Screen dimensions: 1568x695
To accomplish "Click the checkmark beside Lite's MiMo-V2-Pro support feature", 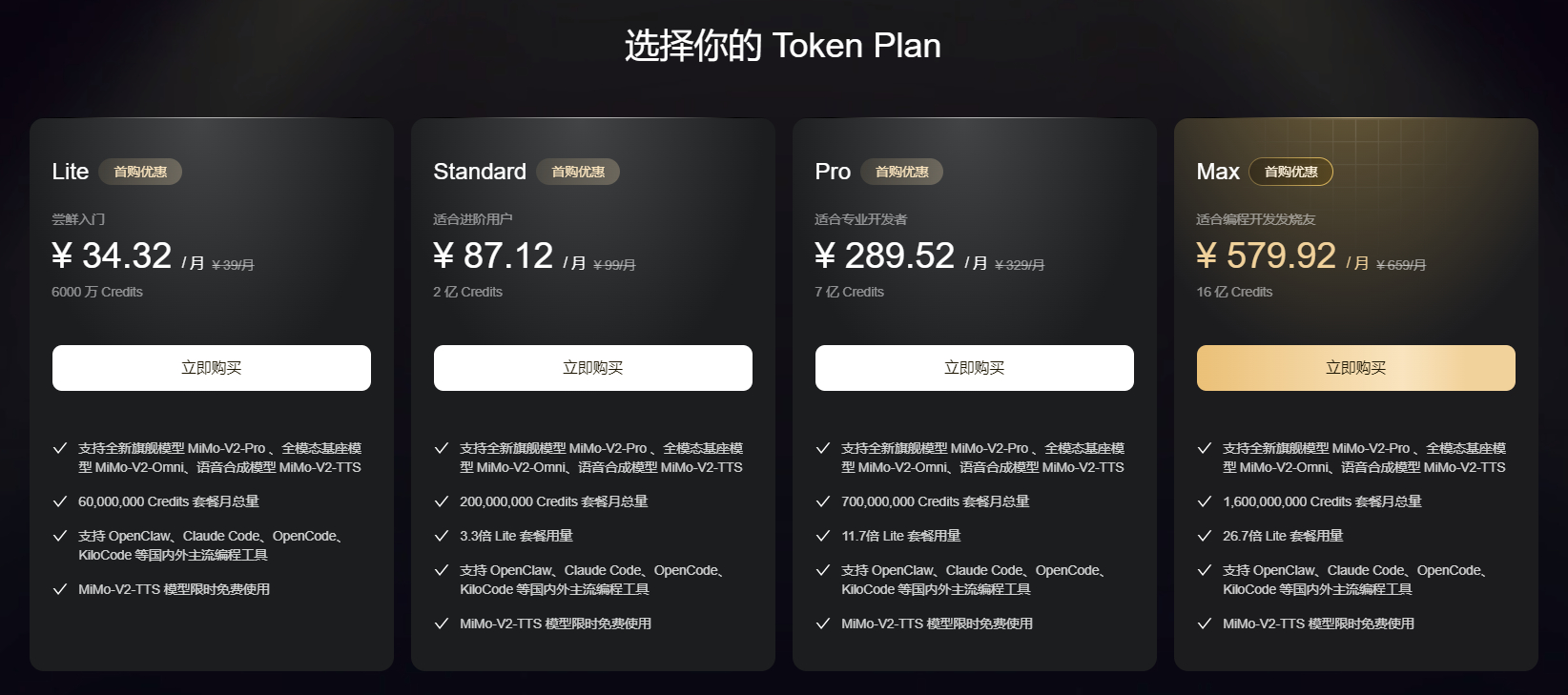I will point(59,448).
